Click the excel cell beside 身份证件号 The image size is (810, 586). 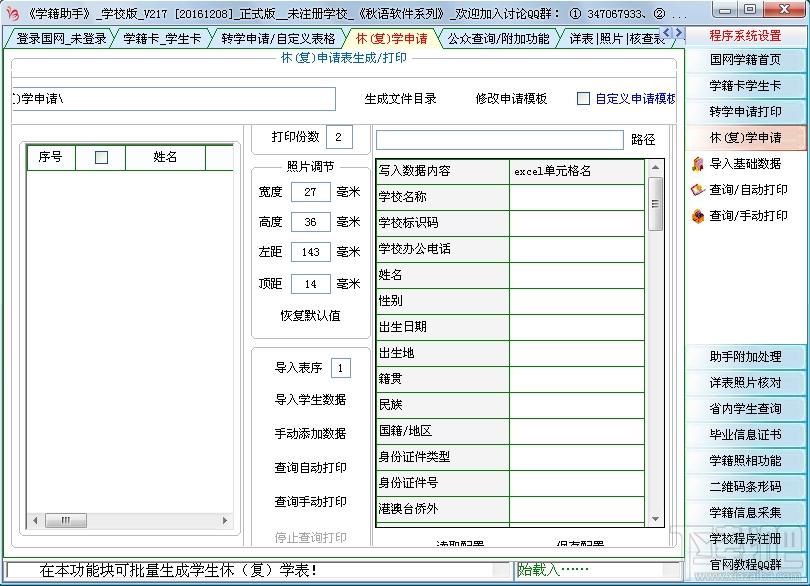(x=577, y=483)
